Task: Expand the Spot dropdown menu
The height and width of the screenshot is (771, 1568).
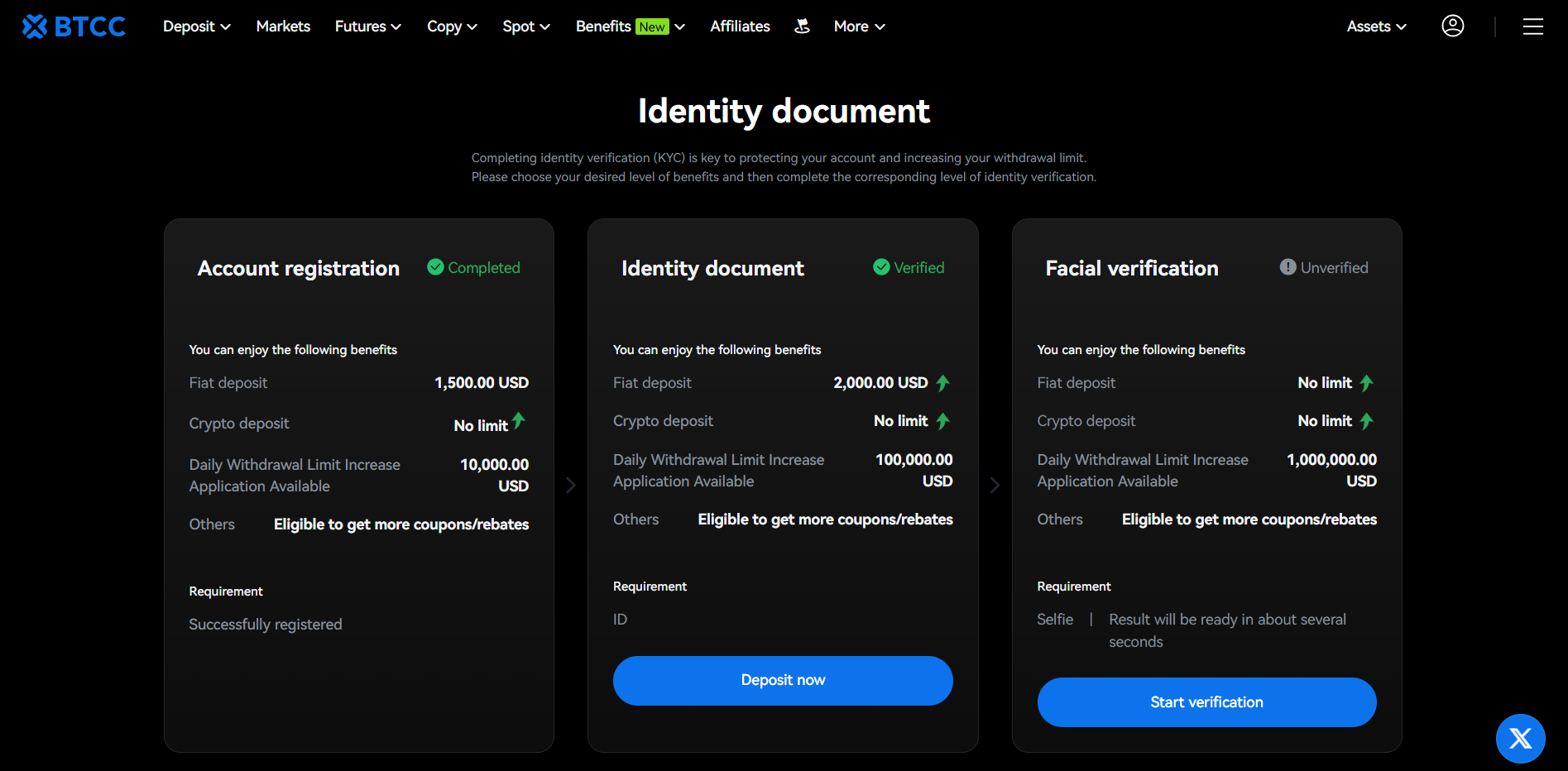Action: pyautogui.click(x=526, y=26)
